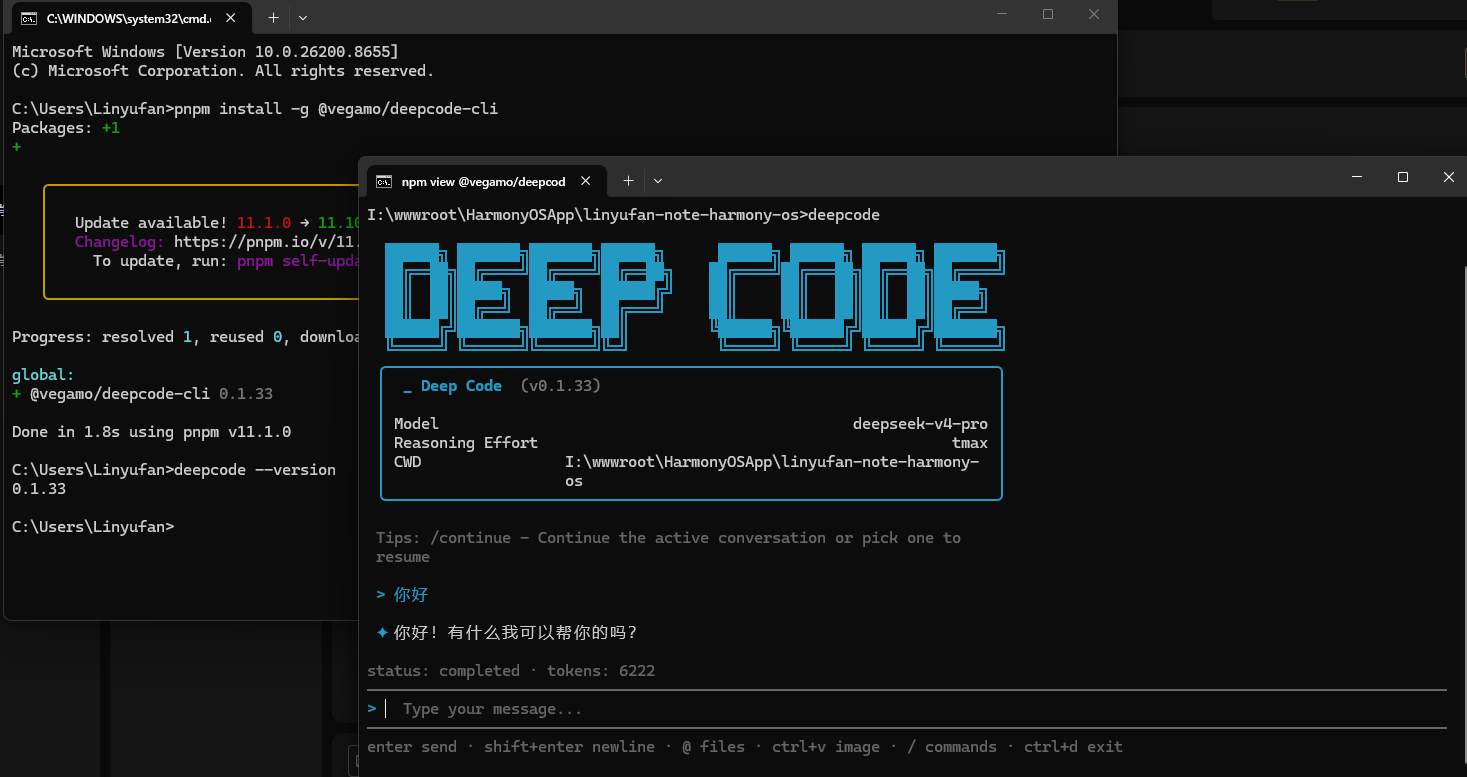Click 'pnpm install -g @vegamo/deepcode-cli' command line
The width and height of the screenshot is (1467, 777).
[x=255, y=109]
